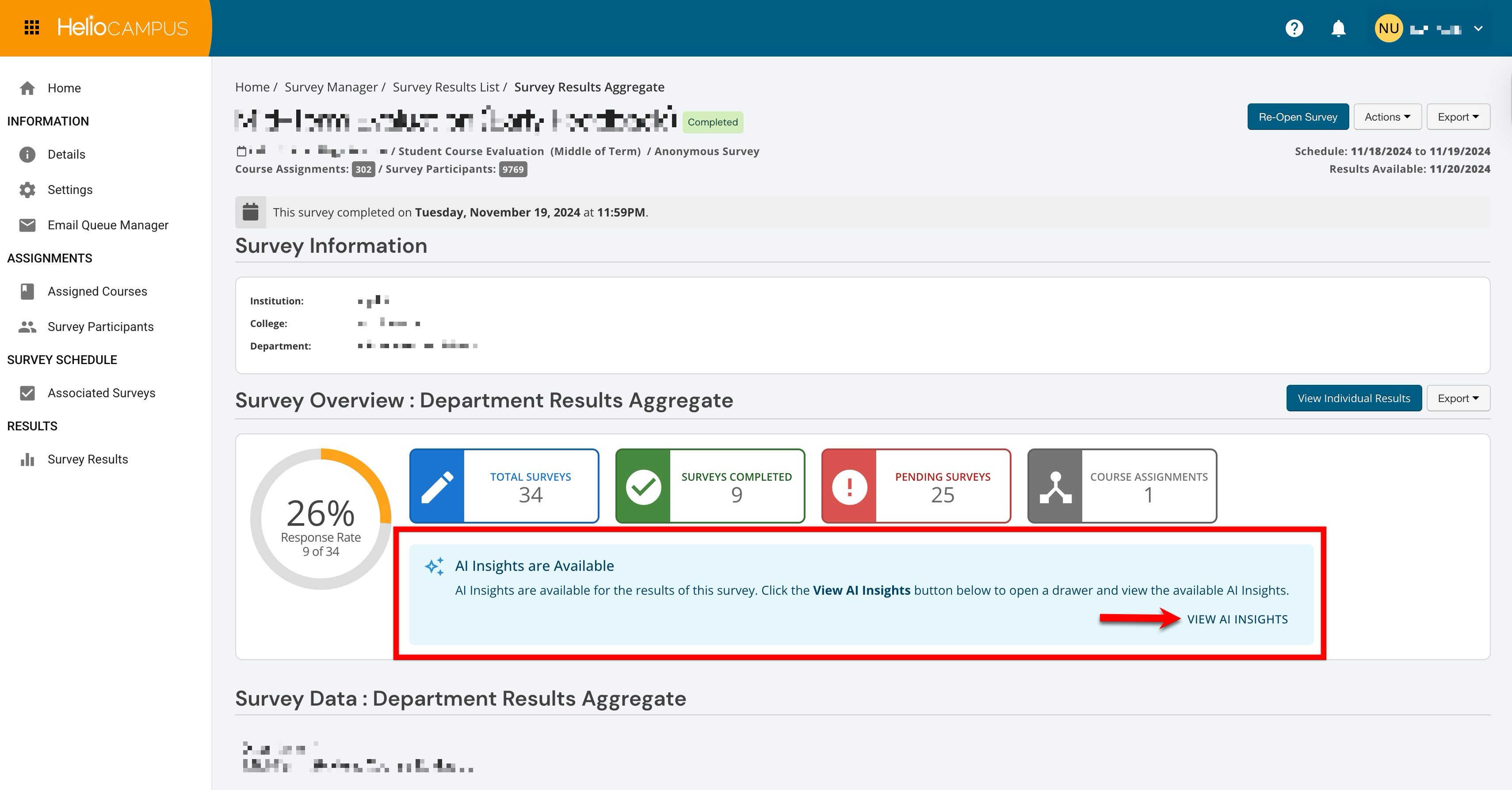Open Email Queue Manager envelope icon

[x=27, y=225]
